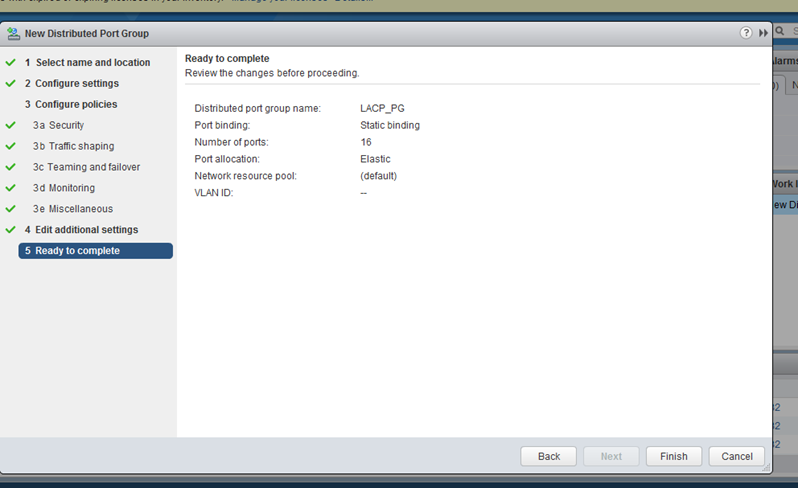The image size is (798, 488).
Task: Go to step 1 Select name and location
Action: pyautogui.click(x=88, y=63)
